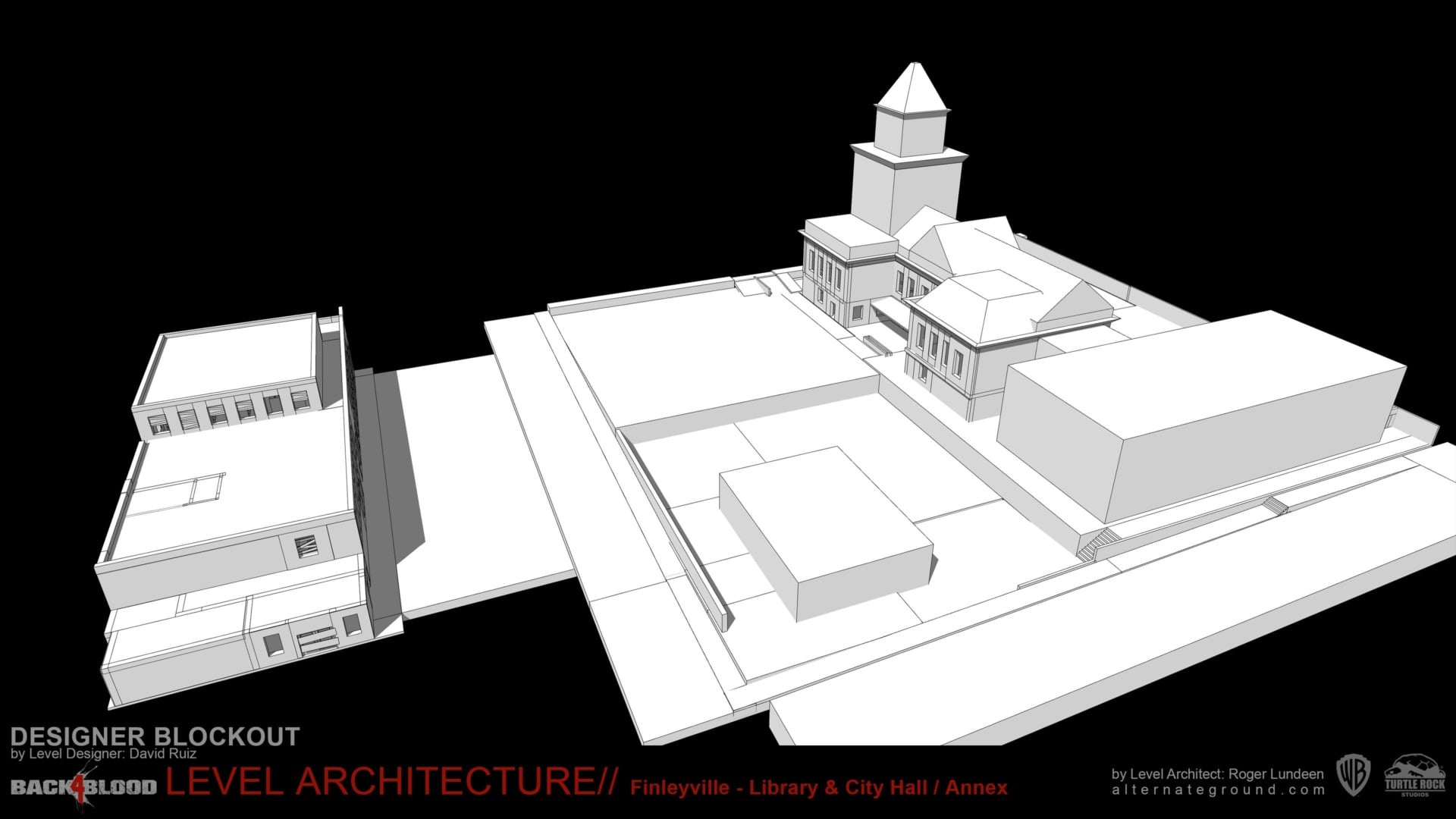Click the Level Architect Roger Lundeen credit

tap(1217, 773)
